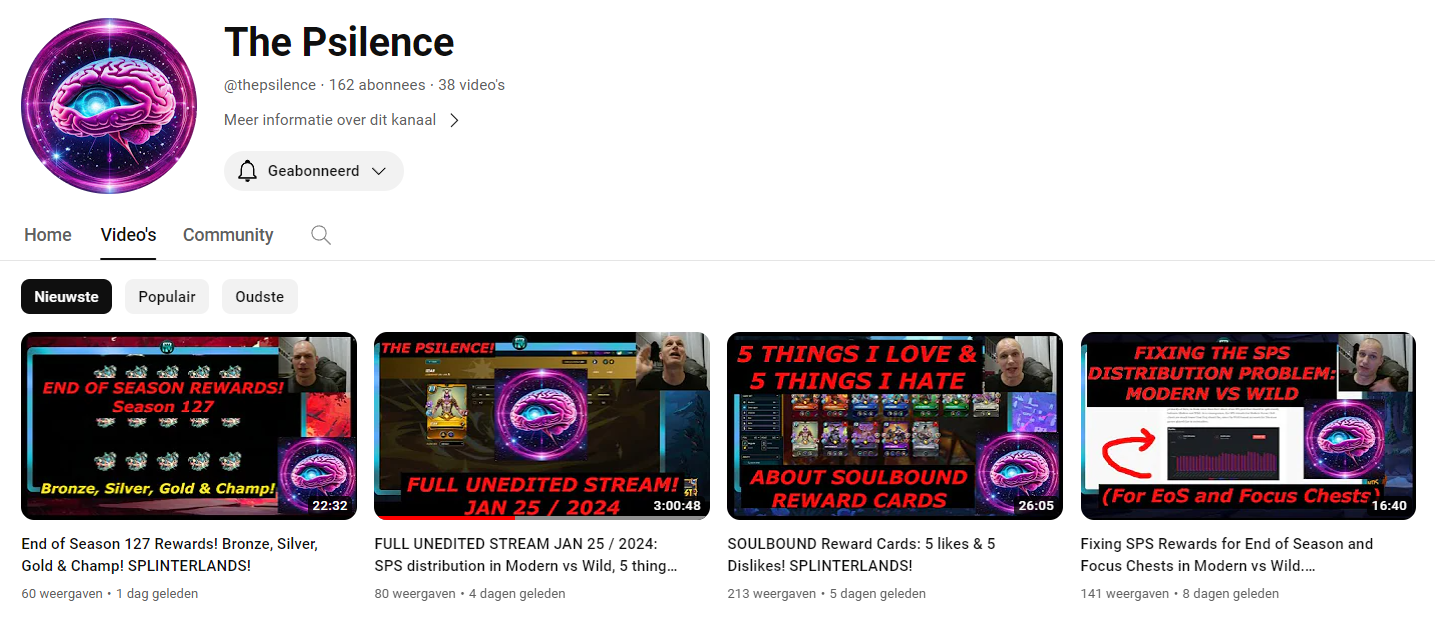Expand the Geabonneerd subscription dropdown arrow
The width and height of the screenshot is (1435, 623).
[379, 171]
